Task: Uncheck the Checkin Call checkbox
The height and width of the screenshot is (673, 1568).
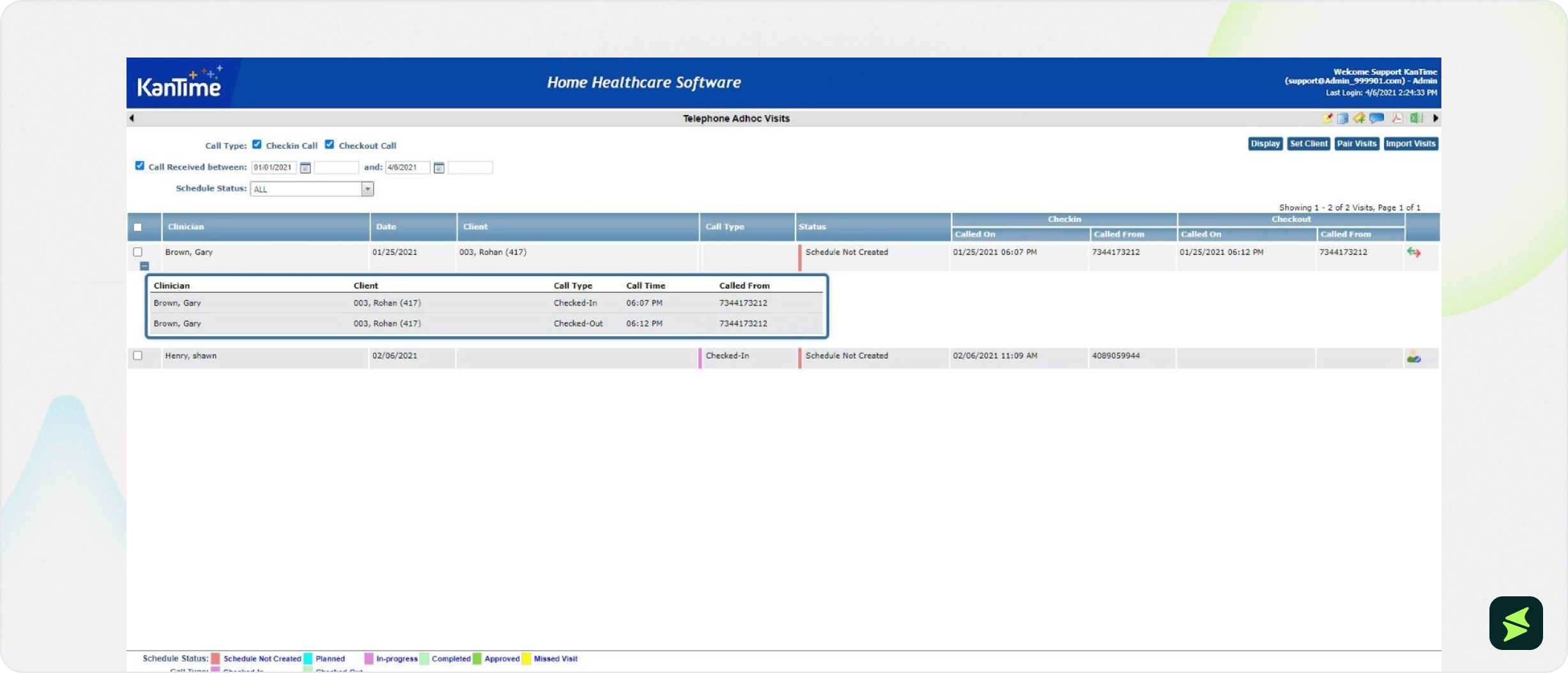Action: click(257, 144)
